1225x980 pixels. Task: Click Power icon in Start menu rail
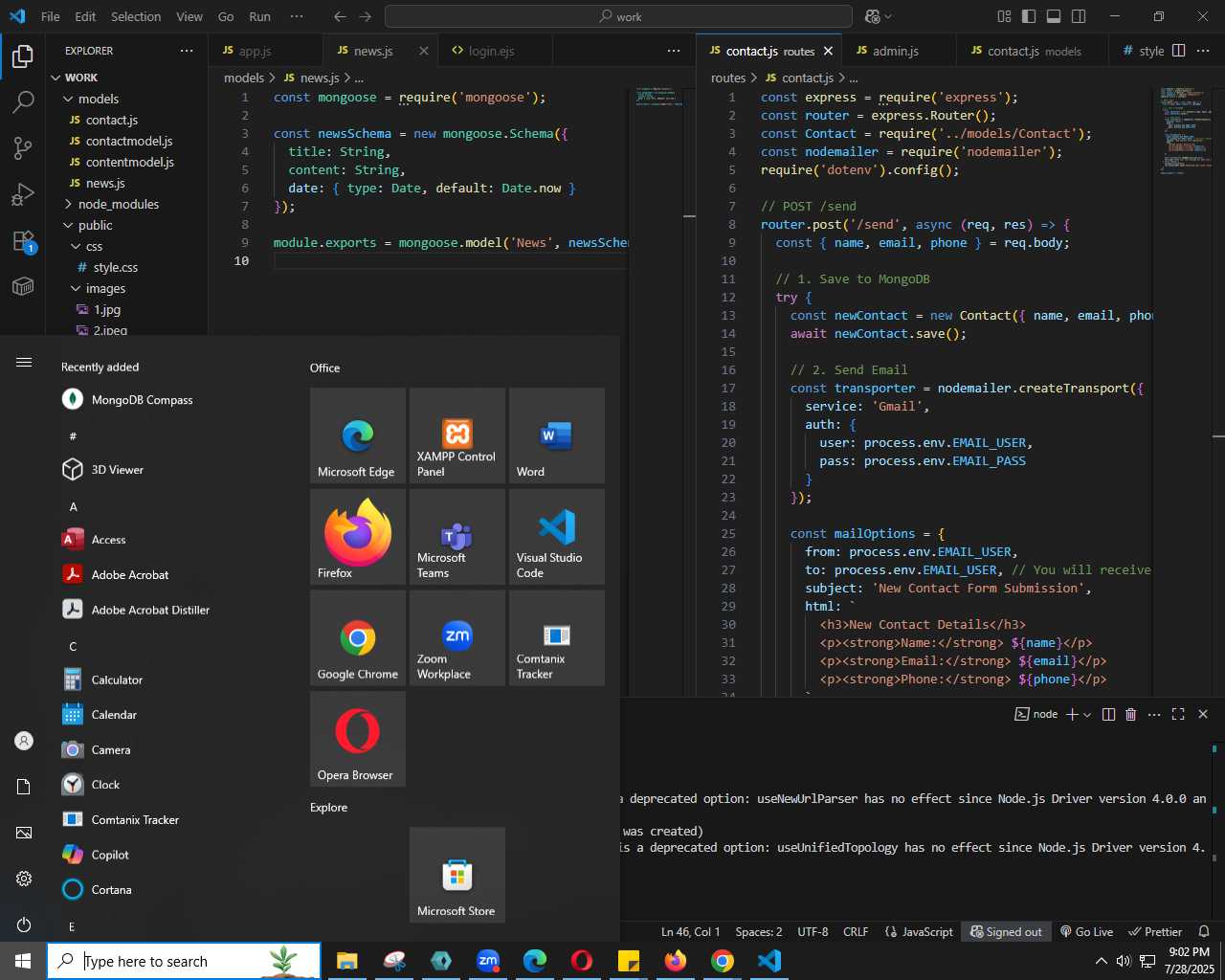tap(24, 924)
